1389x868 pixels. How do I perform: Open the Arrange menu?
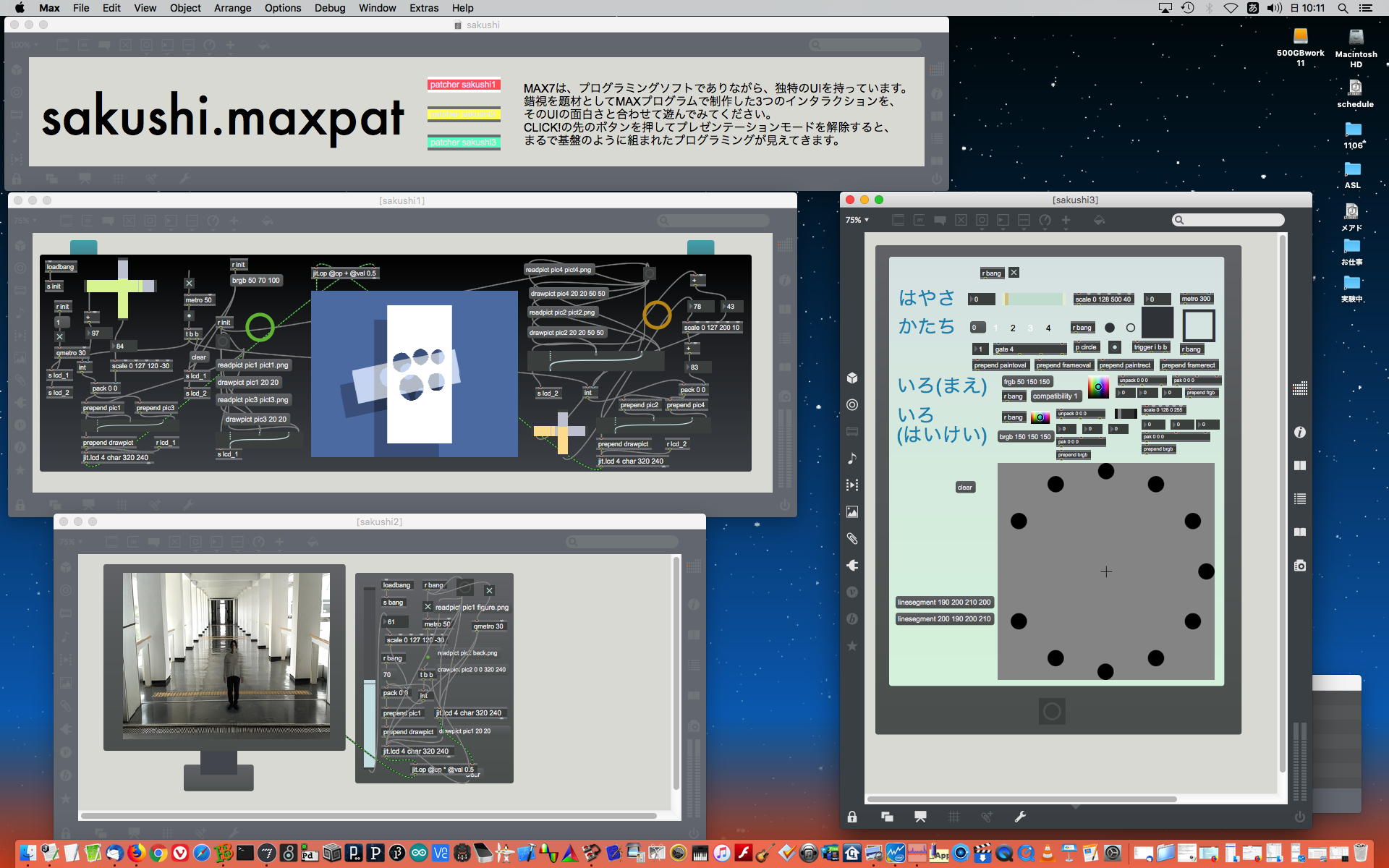[x=232, y=8]
